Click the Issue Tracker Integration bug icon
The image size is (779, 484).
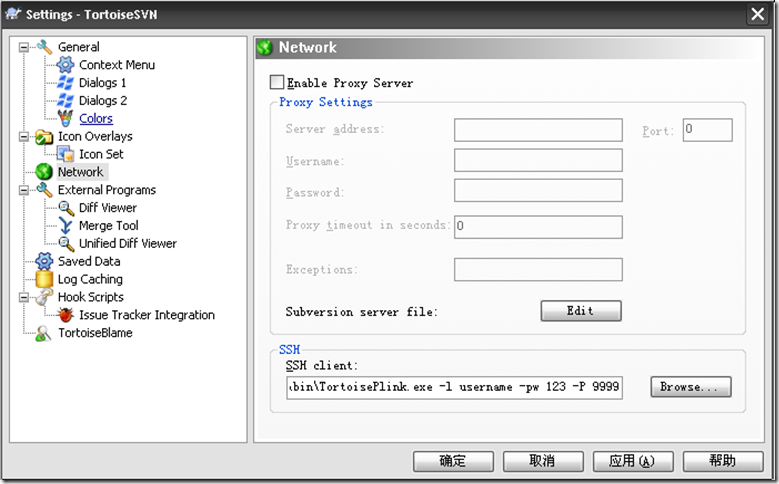65,315
